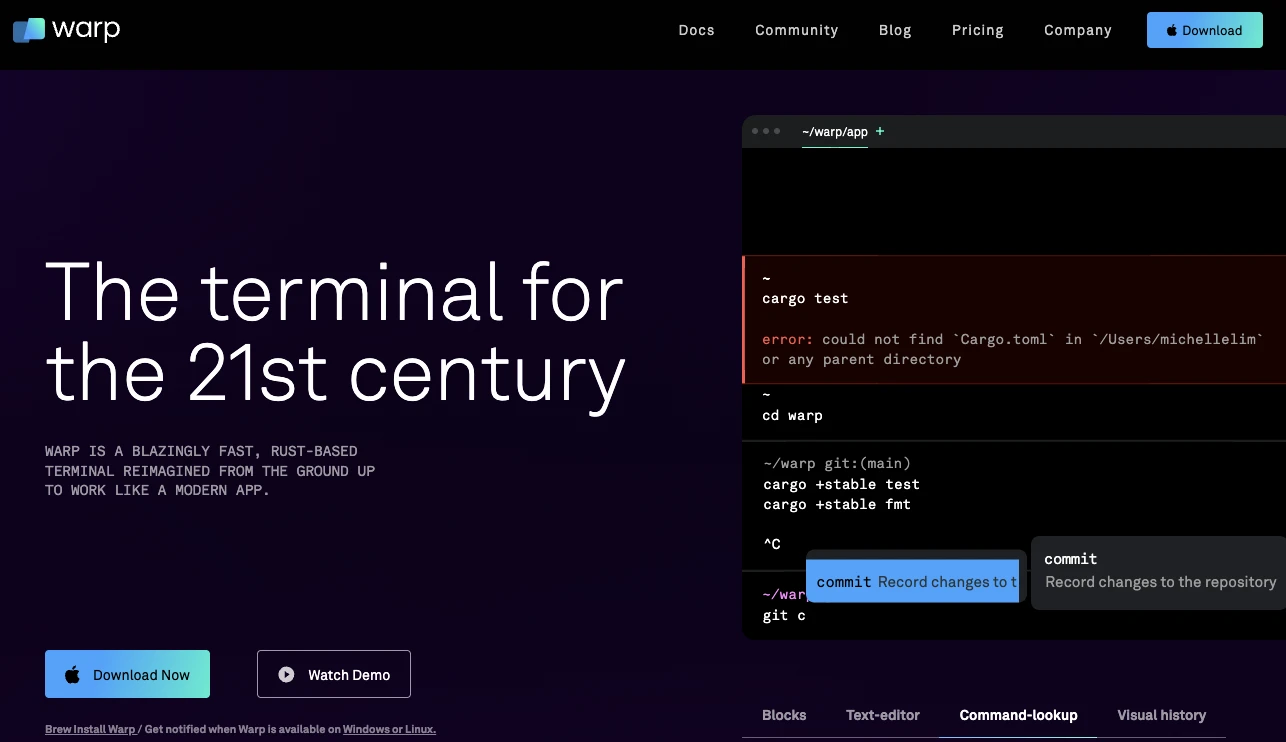Switch to the Blocks tab
Screen dimensions: 1286x742
point(784,715)
